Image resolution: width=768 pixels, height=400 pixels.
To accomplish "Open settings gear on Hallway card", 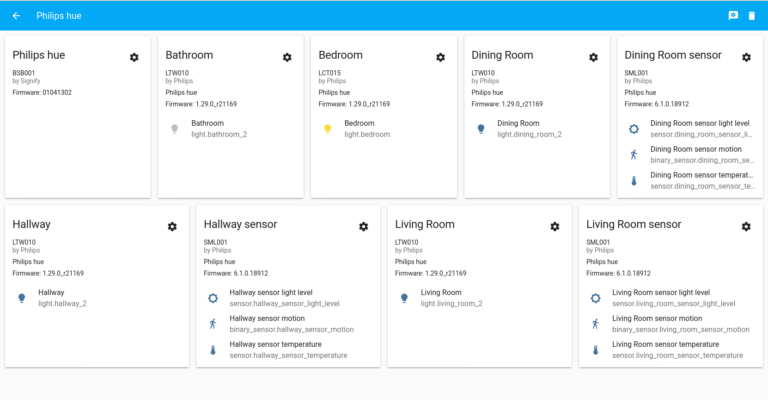I will click(x=172, y=227).
